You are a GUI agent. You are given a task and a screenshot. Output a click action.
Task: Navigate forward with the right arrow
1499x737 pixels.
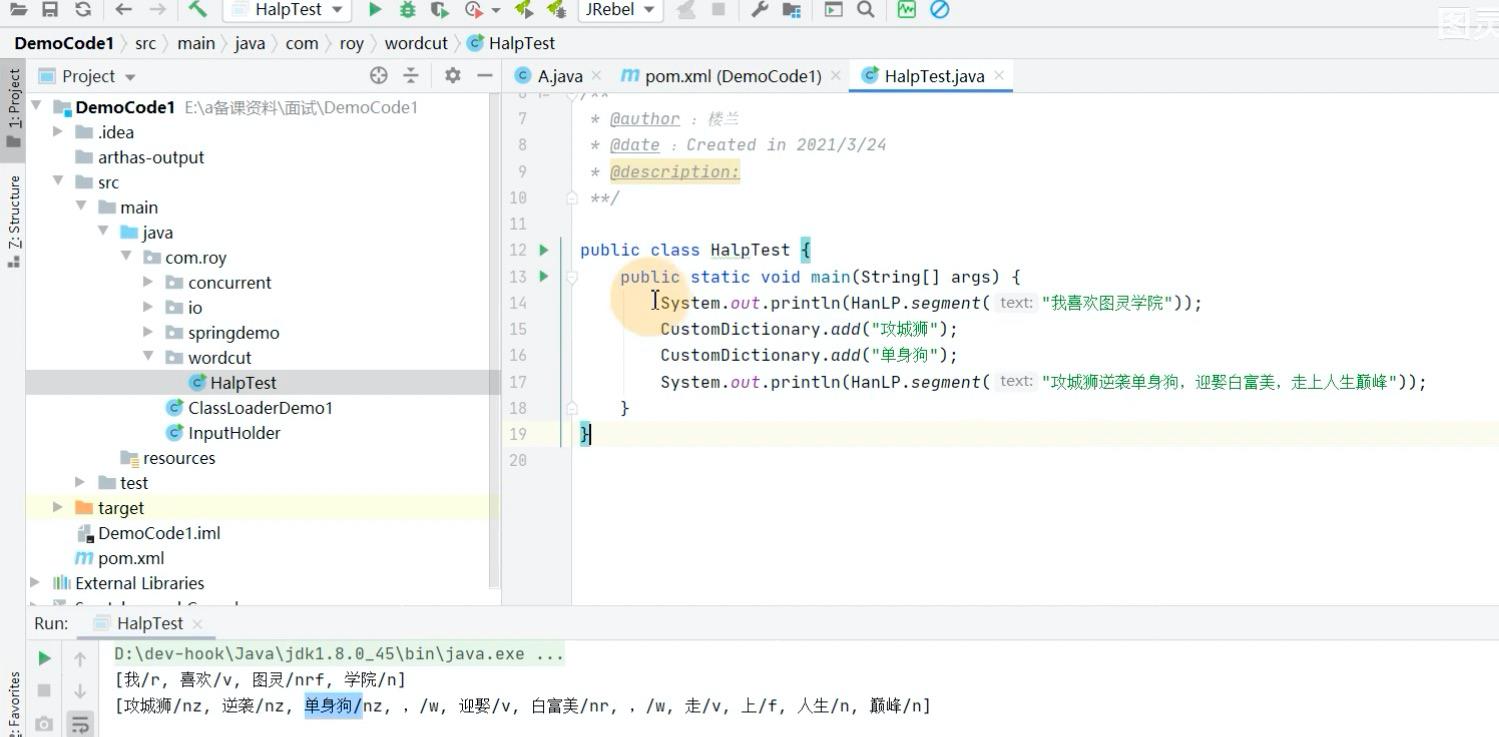157,10
